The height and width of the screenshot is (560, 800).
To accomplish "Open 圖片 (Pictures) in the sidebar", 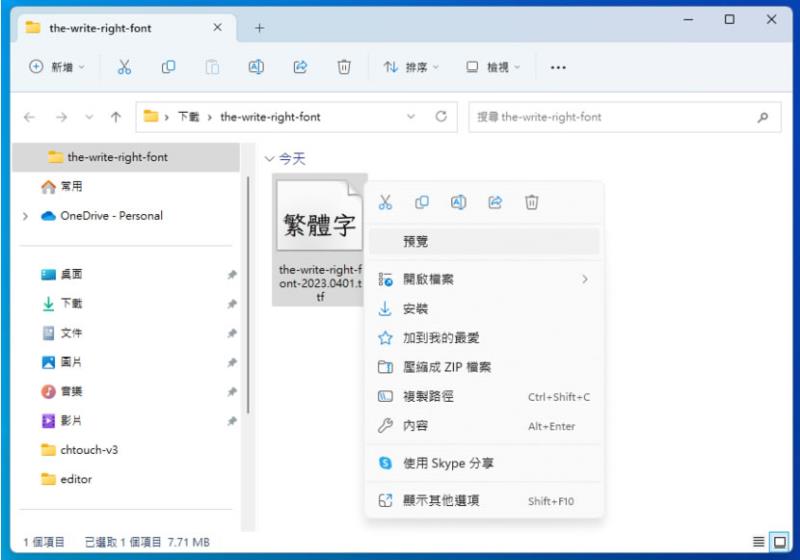I will click(126, 362).
